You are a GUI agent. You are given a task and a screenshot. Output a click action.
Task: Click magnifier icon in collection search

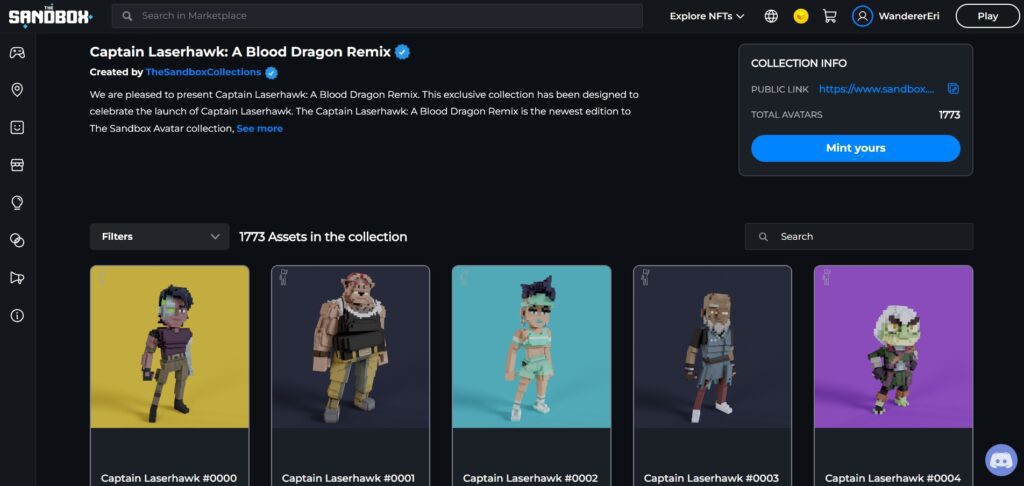[763, 236]
